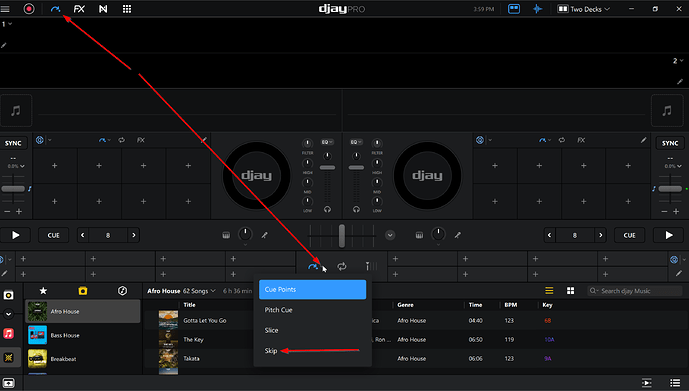Decrease left deck loop length arrow
The width and height of the screenshot is (689, 391).
tap(83, 235)
